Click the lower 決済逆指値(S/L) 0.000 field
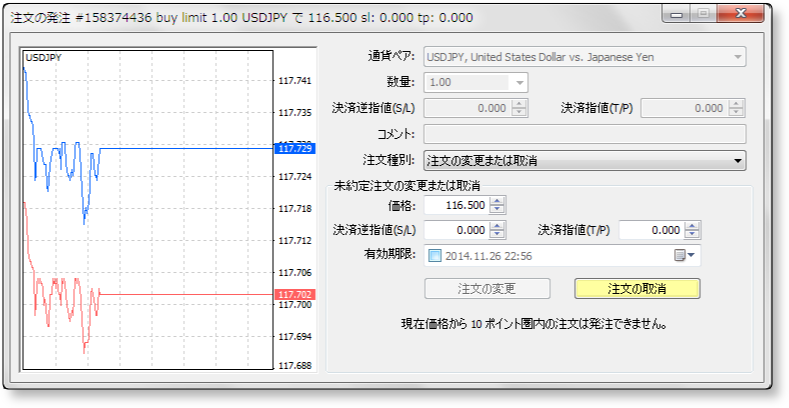 456,230
